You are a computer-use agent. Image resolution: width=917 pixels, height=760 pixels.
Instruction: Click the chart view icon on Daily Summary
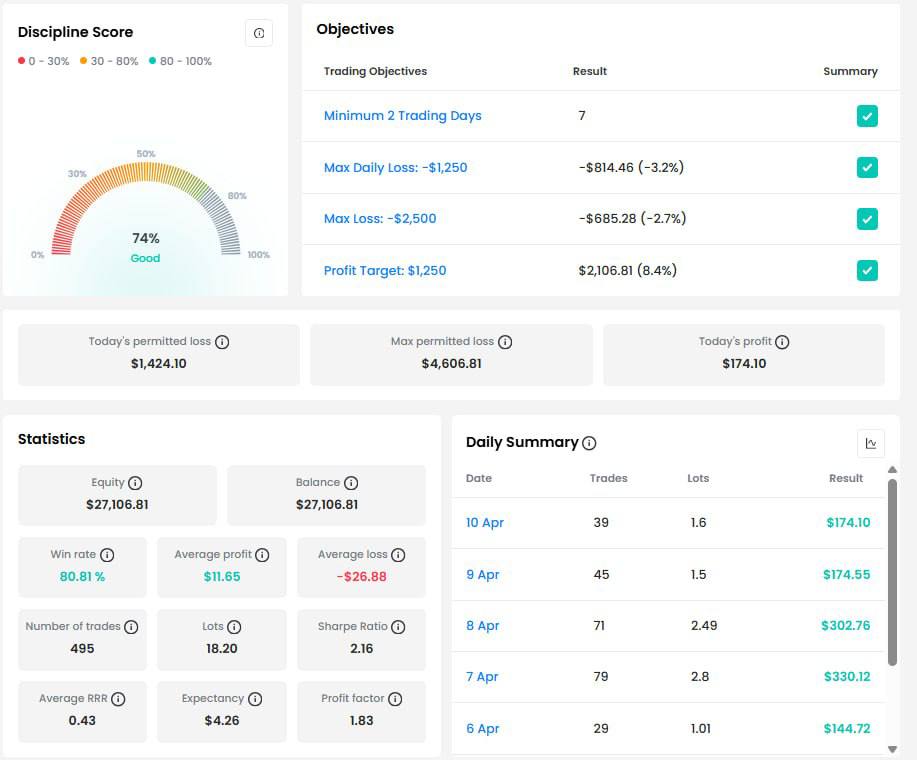(870, 443)
